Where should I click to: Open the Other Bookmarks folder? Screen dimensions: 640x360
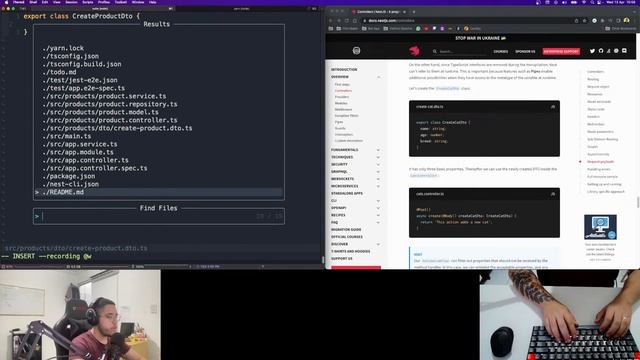(x=620, y=29)
